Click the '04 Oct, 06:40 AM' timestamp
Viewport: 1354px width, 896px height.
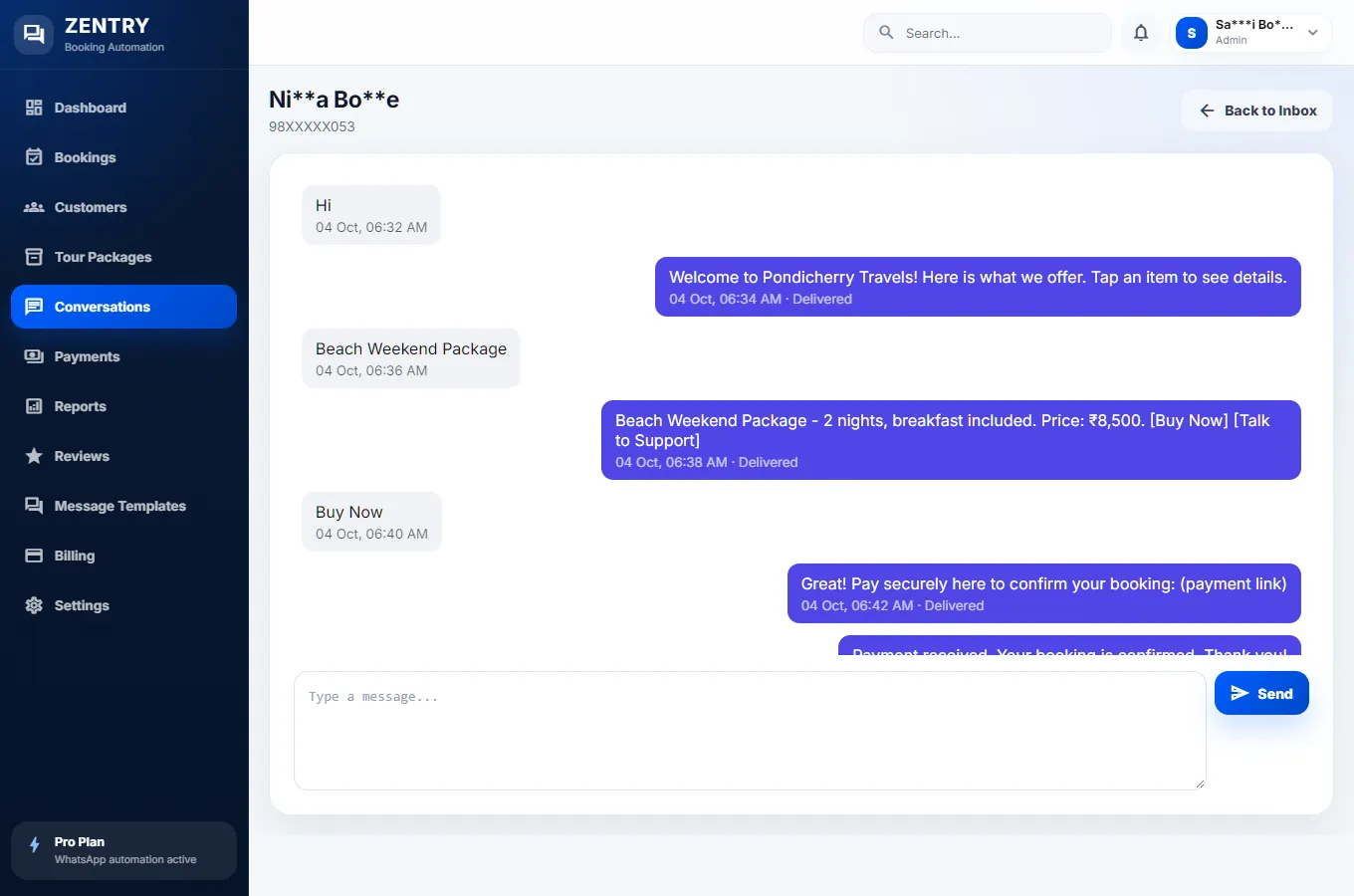pyautogui.click(x=371, y=534)
